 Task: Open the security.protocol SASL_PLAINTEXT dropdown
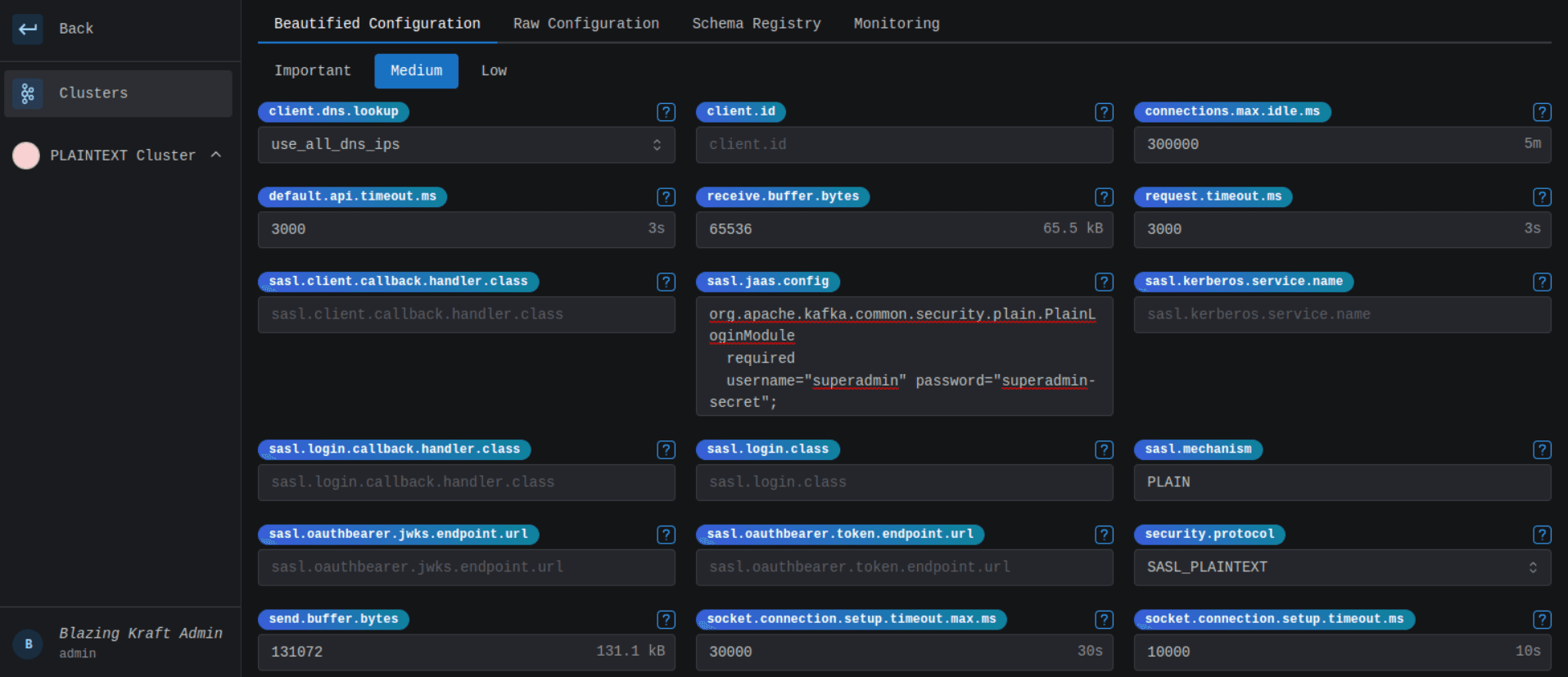[1343, 567]
